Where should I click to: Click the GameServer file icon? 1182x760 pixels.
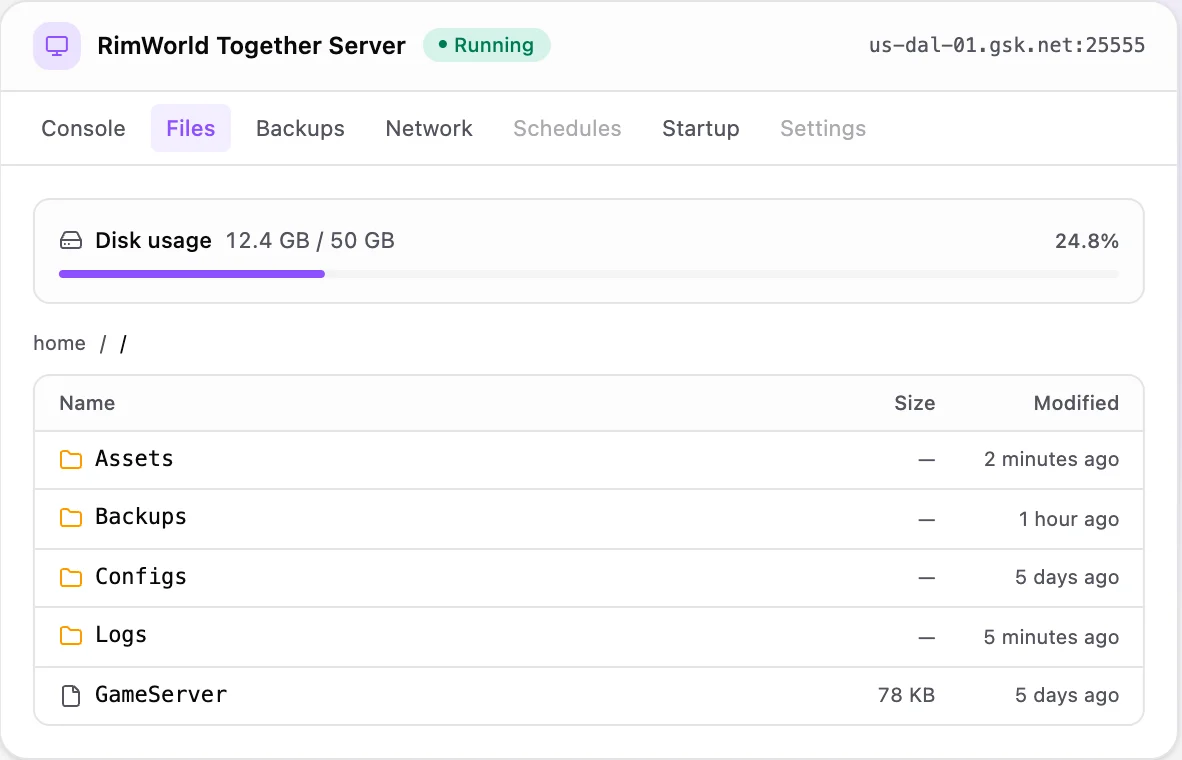pos(71,695)
